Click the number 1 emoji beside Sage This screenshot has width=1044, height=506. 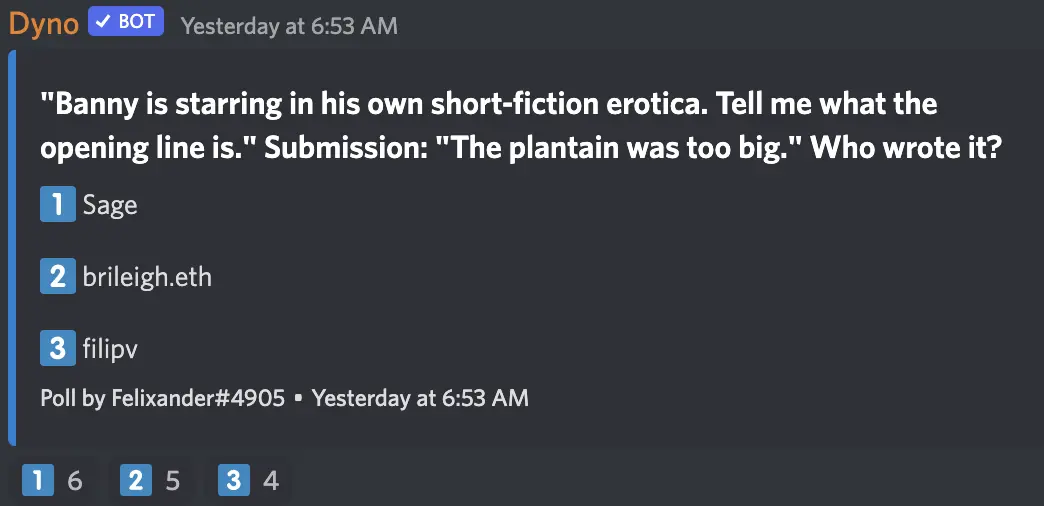[57, 206]
